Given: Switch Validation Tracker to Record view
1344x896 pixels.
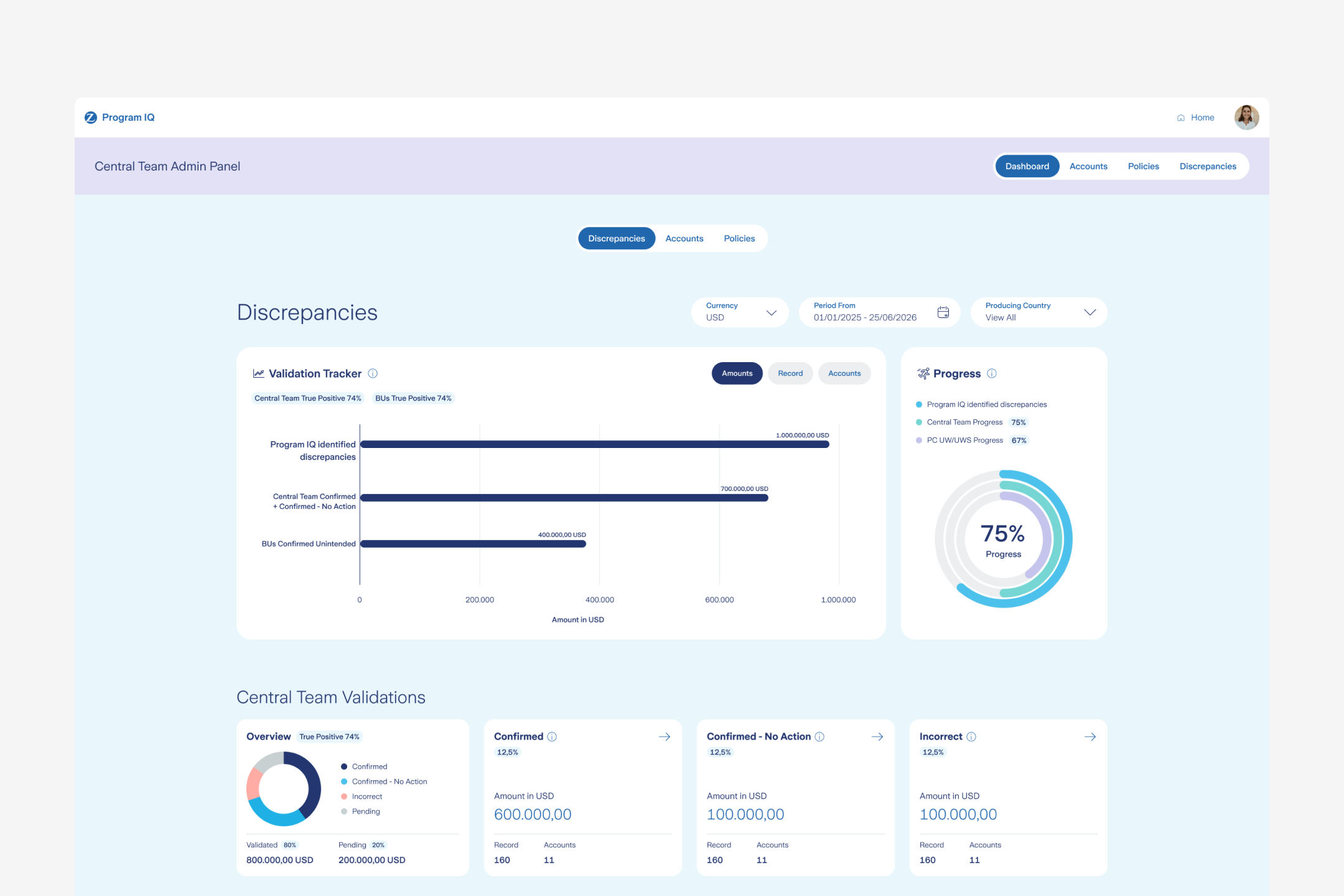Looking at the screenshot, I should pos(790,373).
